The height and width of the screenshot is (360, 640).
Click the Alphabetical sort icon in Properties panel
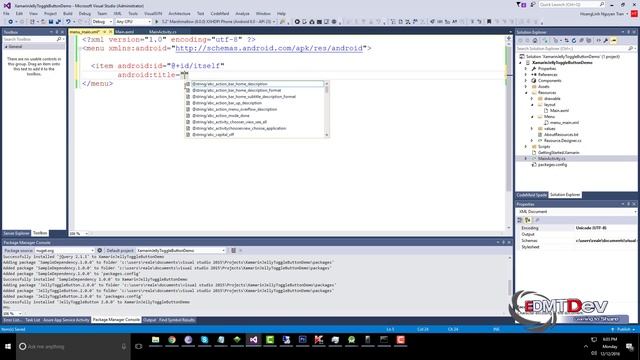point(528,220)
